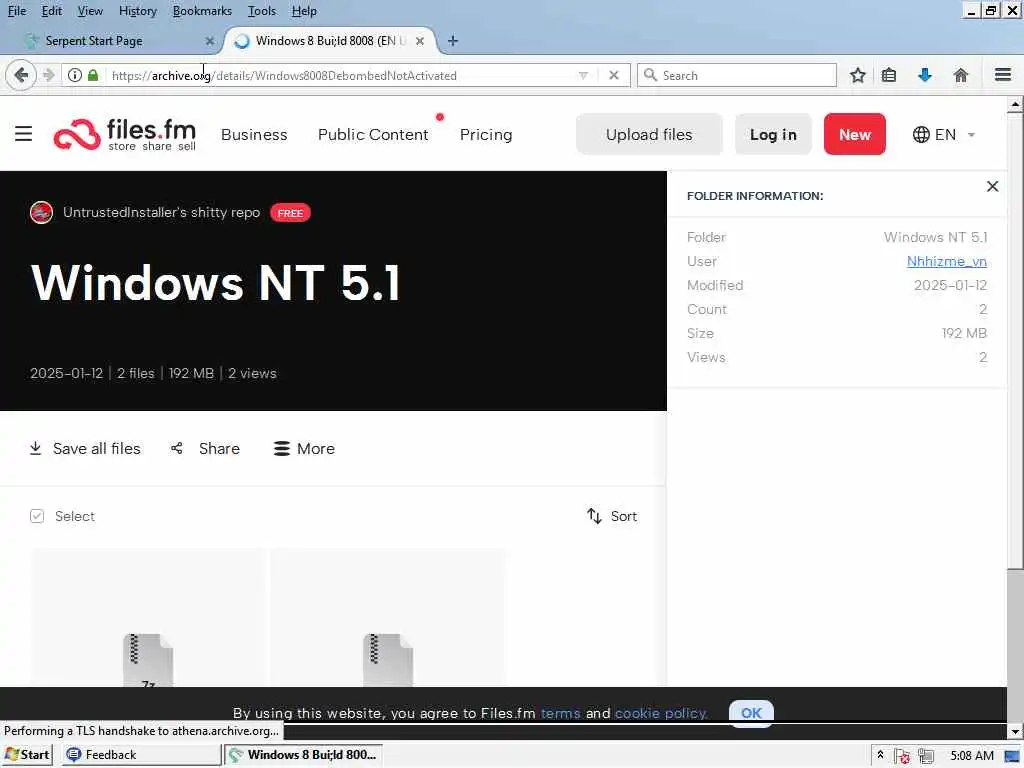Click the files.fm logo
1024x768 pixels.
[x=125, y=134]
